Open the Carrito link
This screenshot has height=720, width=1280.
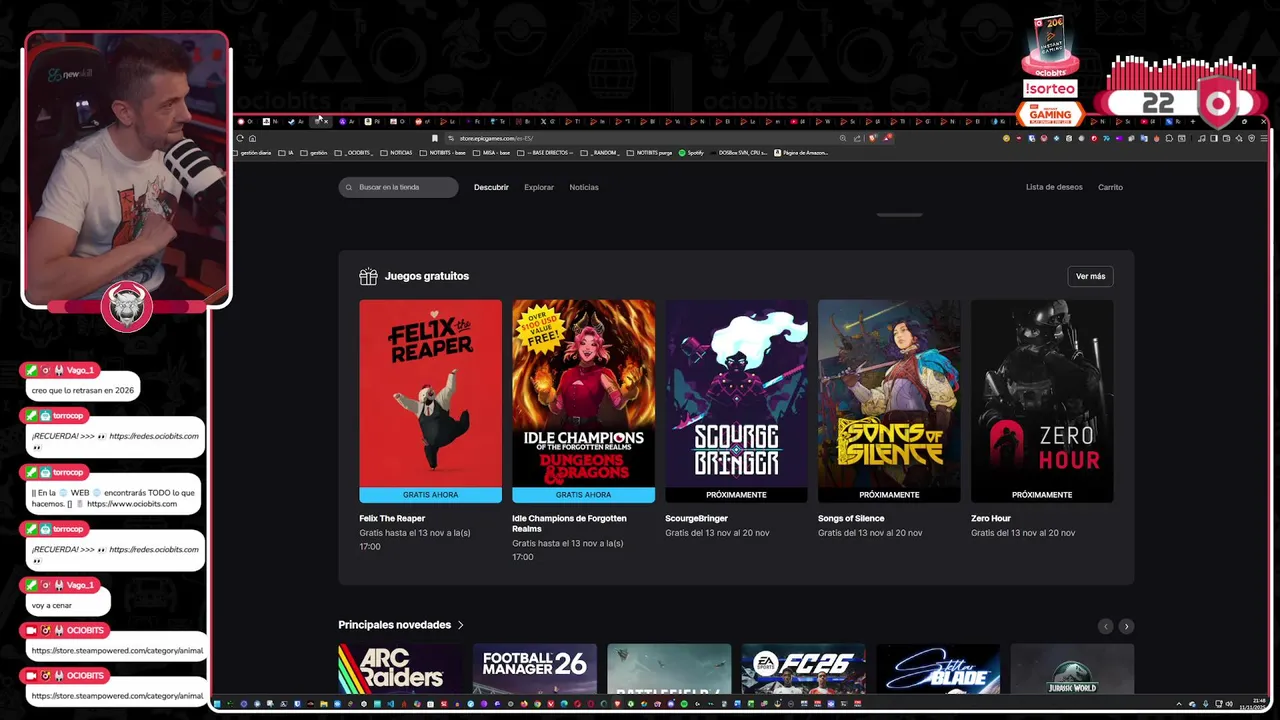coord(1110,187)
